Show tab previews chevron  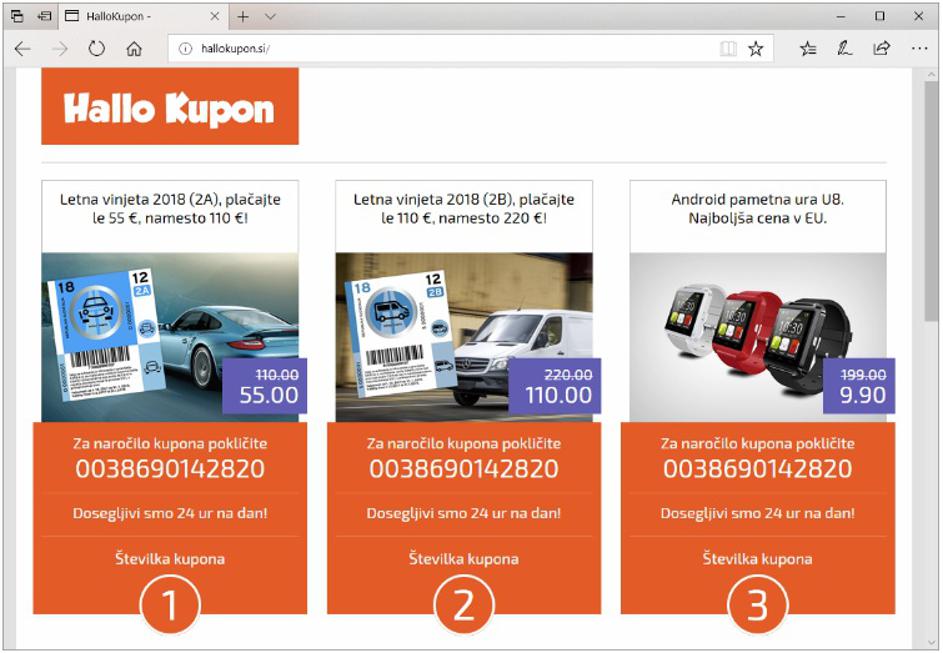[270, 17]
